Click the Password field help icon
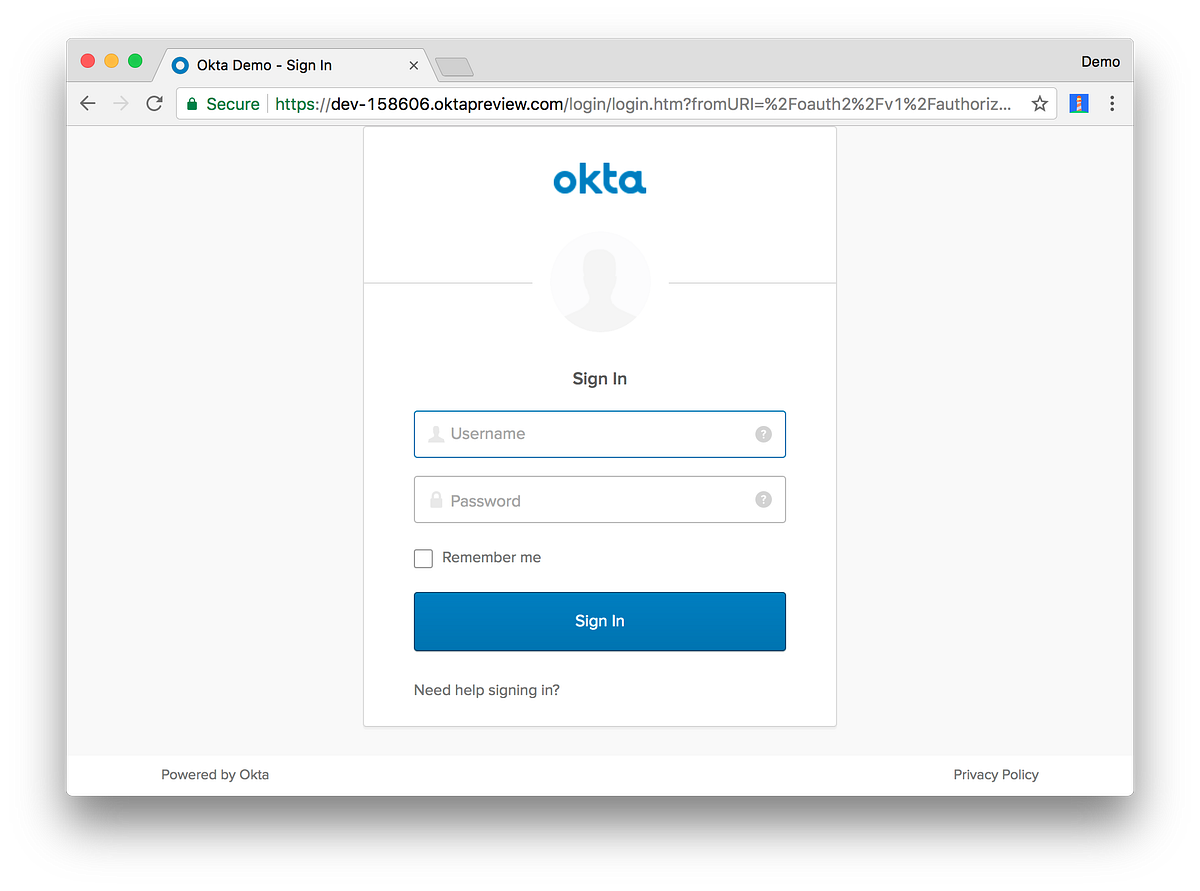The width and height of the screenshot is (1200, 891). coord(764,499)
